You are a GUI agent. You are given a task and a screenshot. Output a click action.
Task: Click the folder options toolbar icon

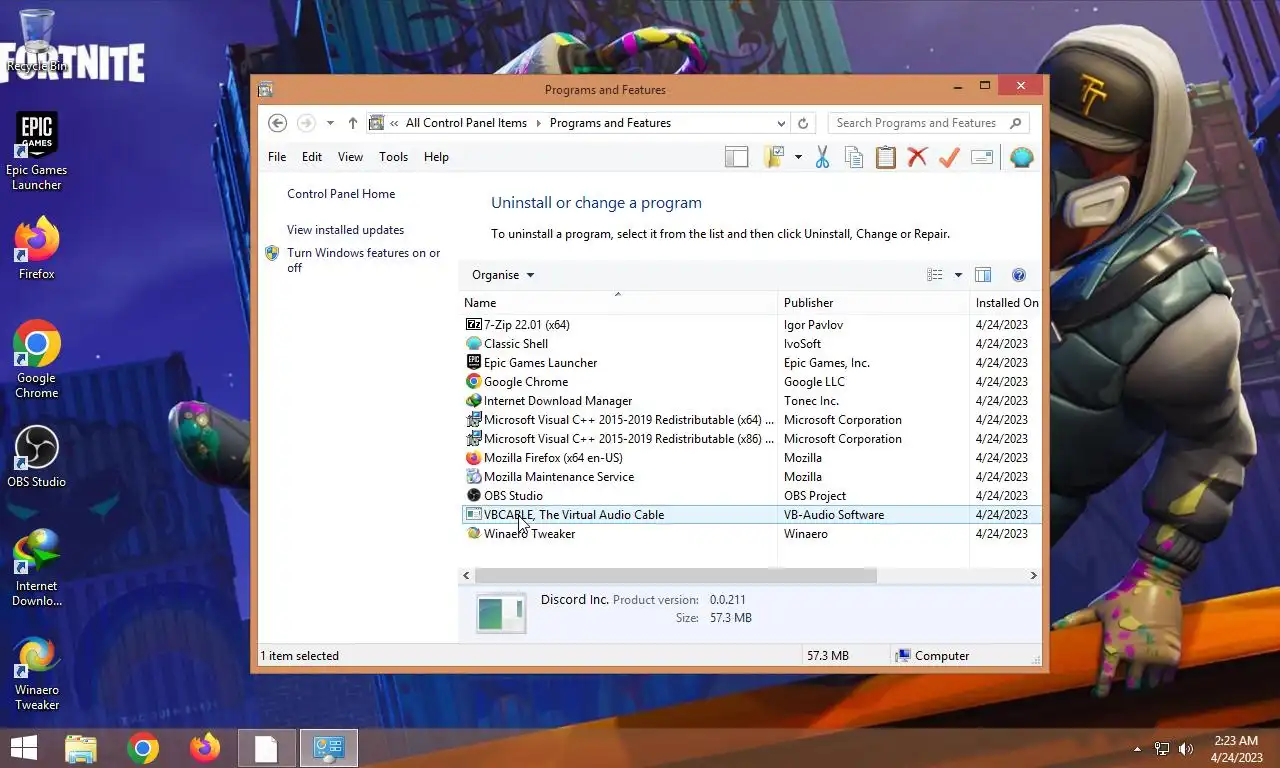point(773,157)
